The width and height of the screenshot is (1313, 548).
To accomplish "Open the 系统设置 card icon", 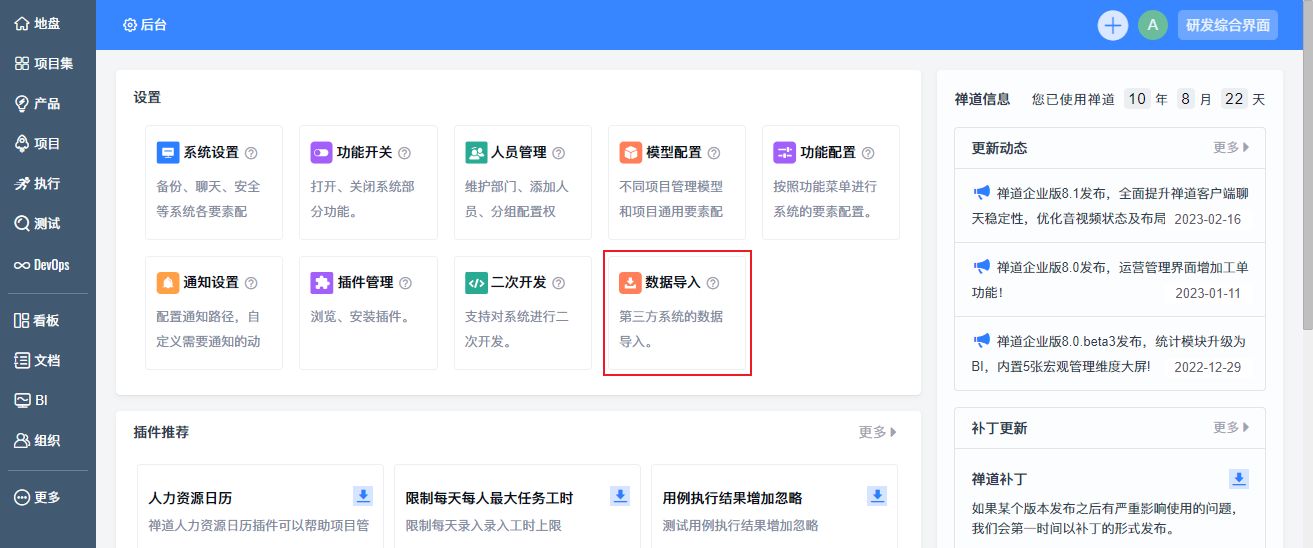I will coord(168,153).
